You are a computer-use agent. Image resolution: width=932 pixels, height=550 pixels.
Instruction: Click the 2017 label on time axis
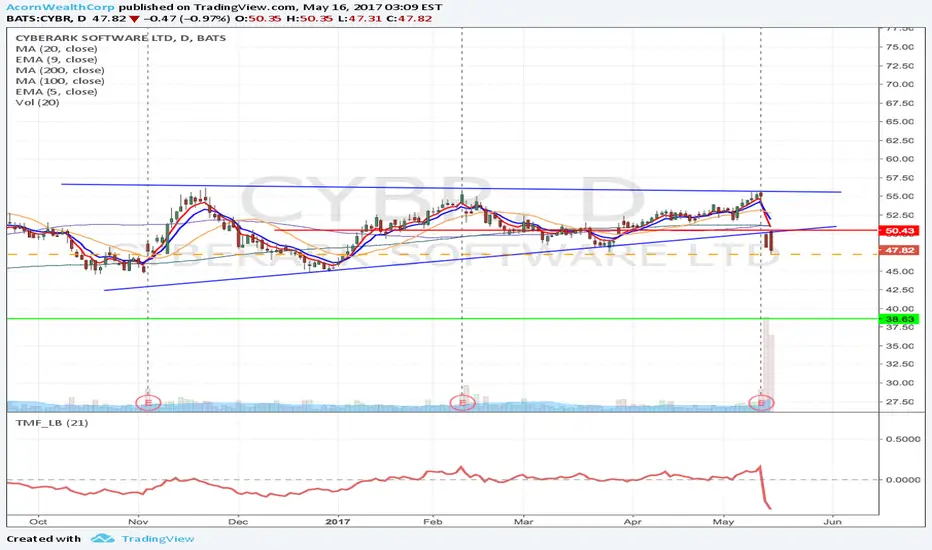click(x=338, y=521)
